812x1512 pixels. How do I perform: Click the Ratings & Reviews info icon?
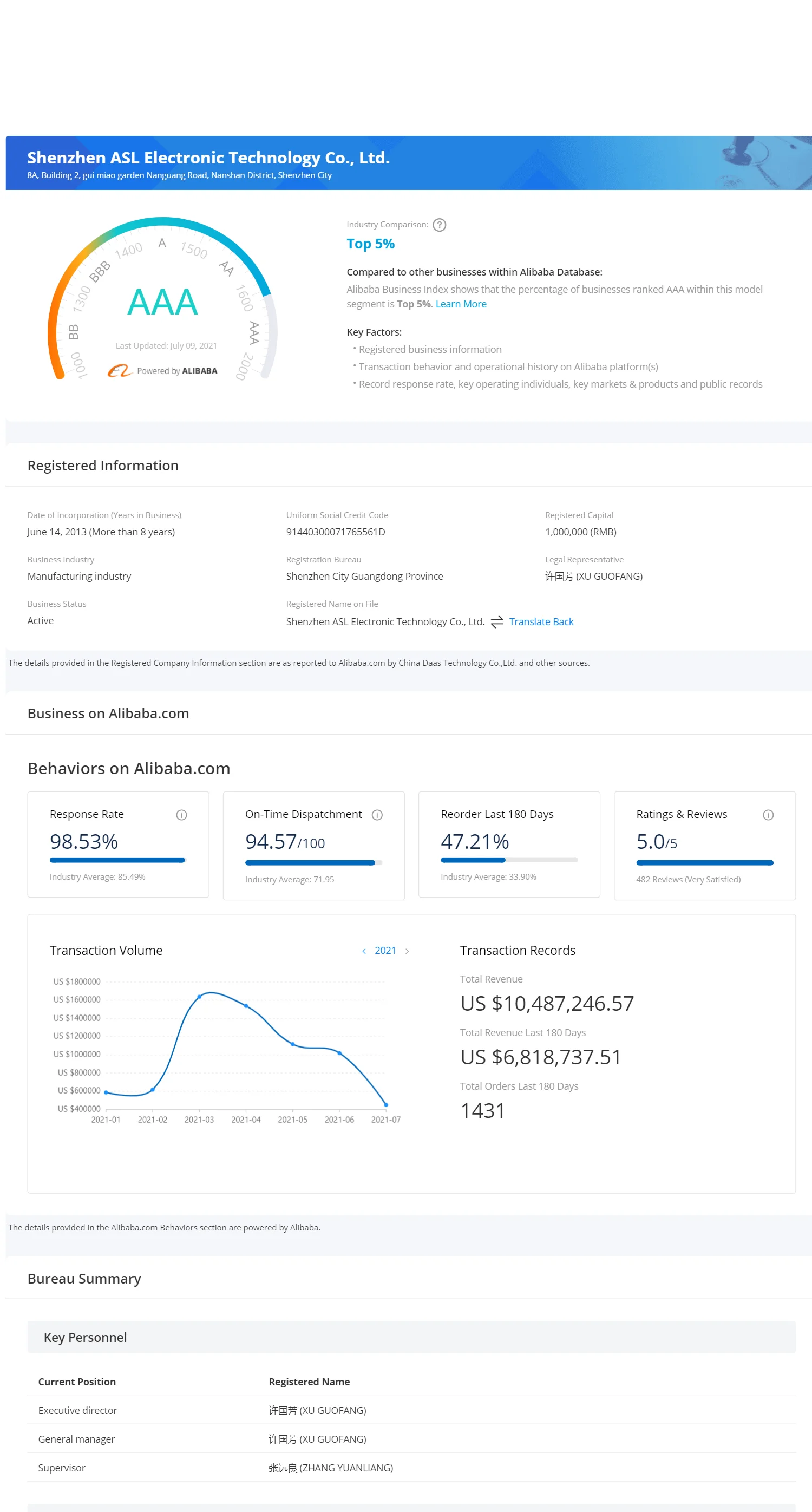768,815
